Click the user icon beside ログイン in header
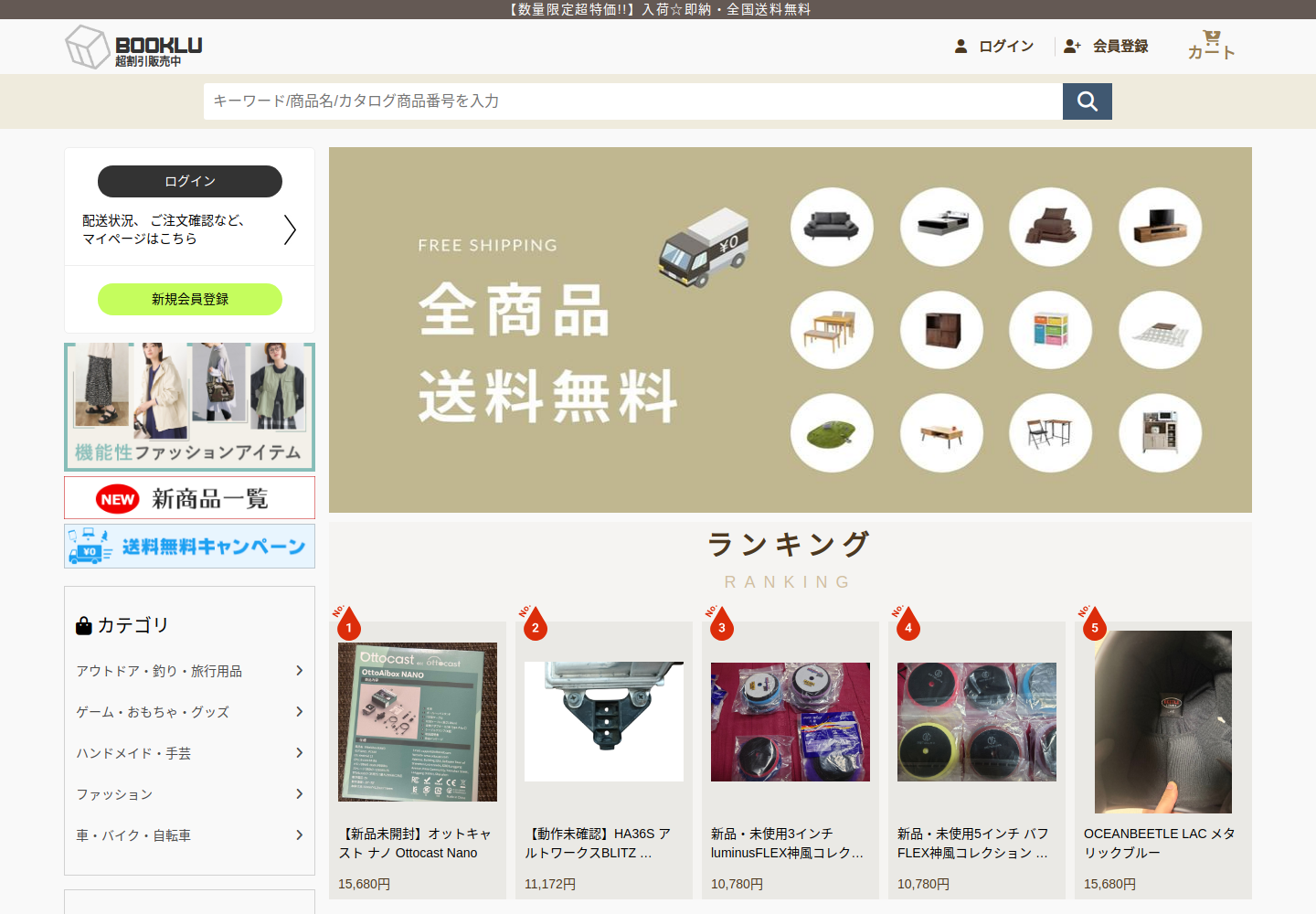 click(x=960, y=46)
